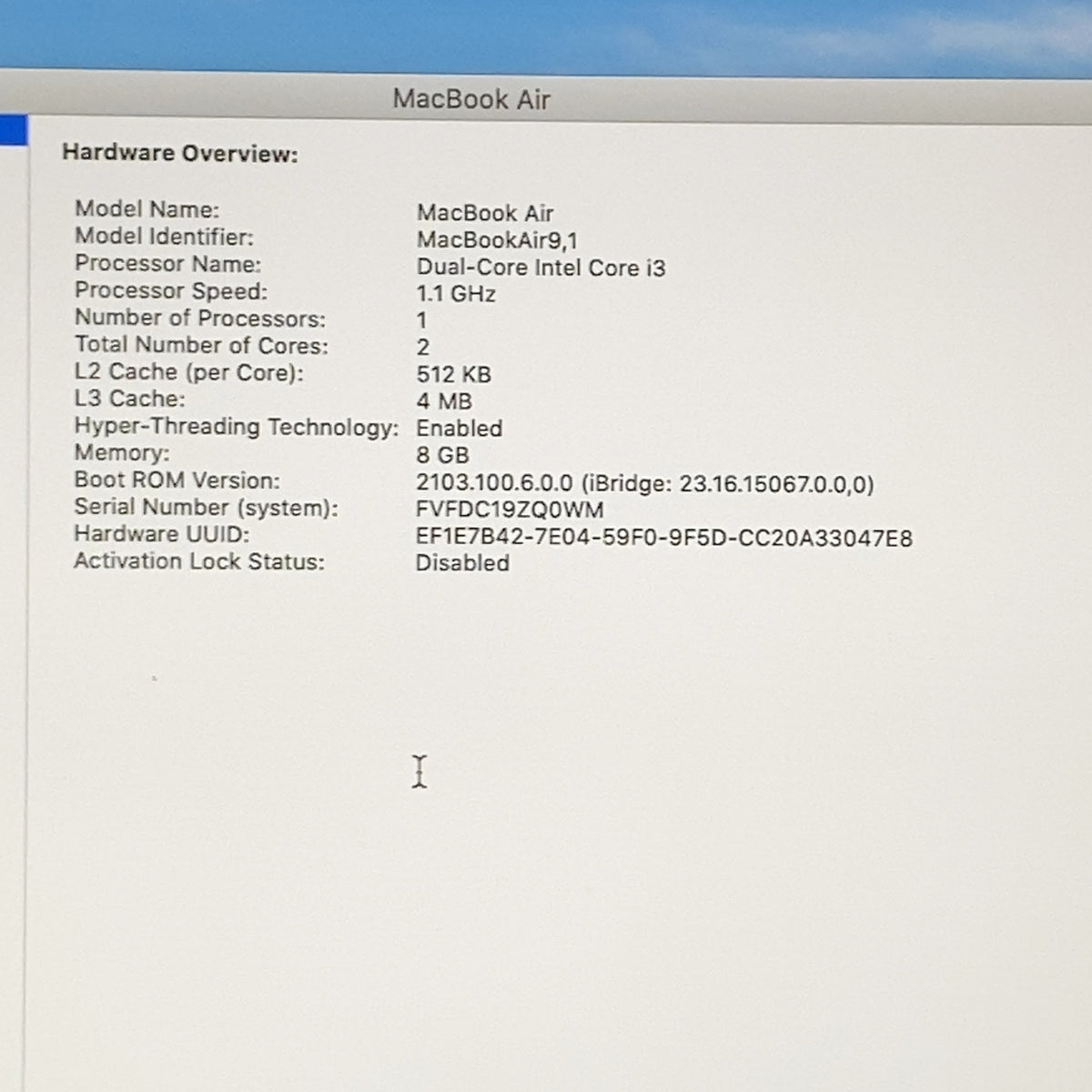
Task: Select the Boot ROM Version label
Action: [177, 480]
